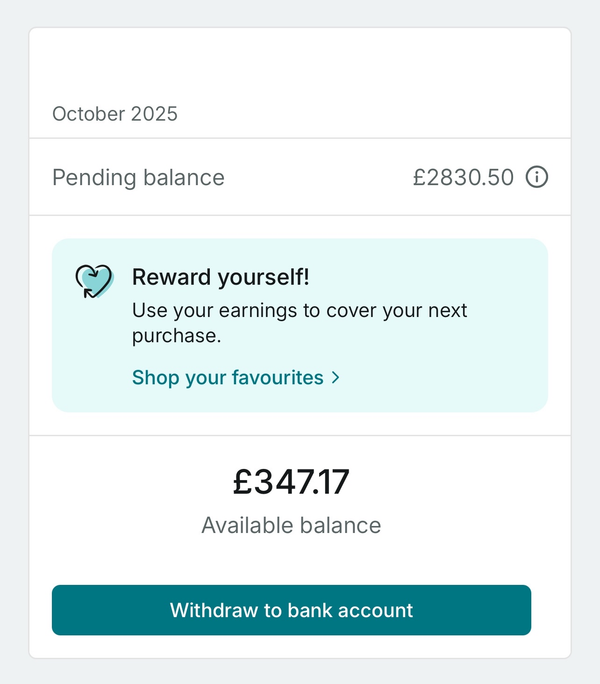Viewport: 600px width, 684px height.
Task: Open the Shop your favourites link
Action: pos(228,378)
